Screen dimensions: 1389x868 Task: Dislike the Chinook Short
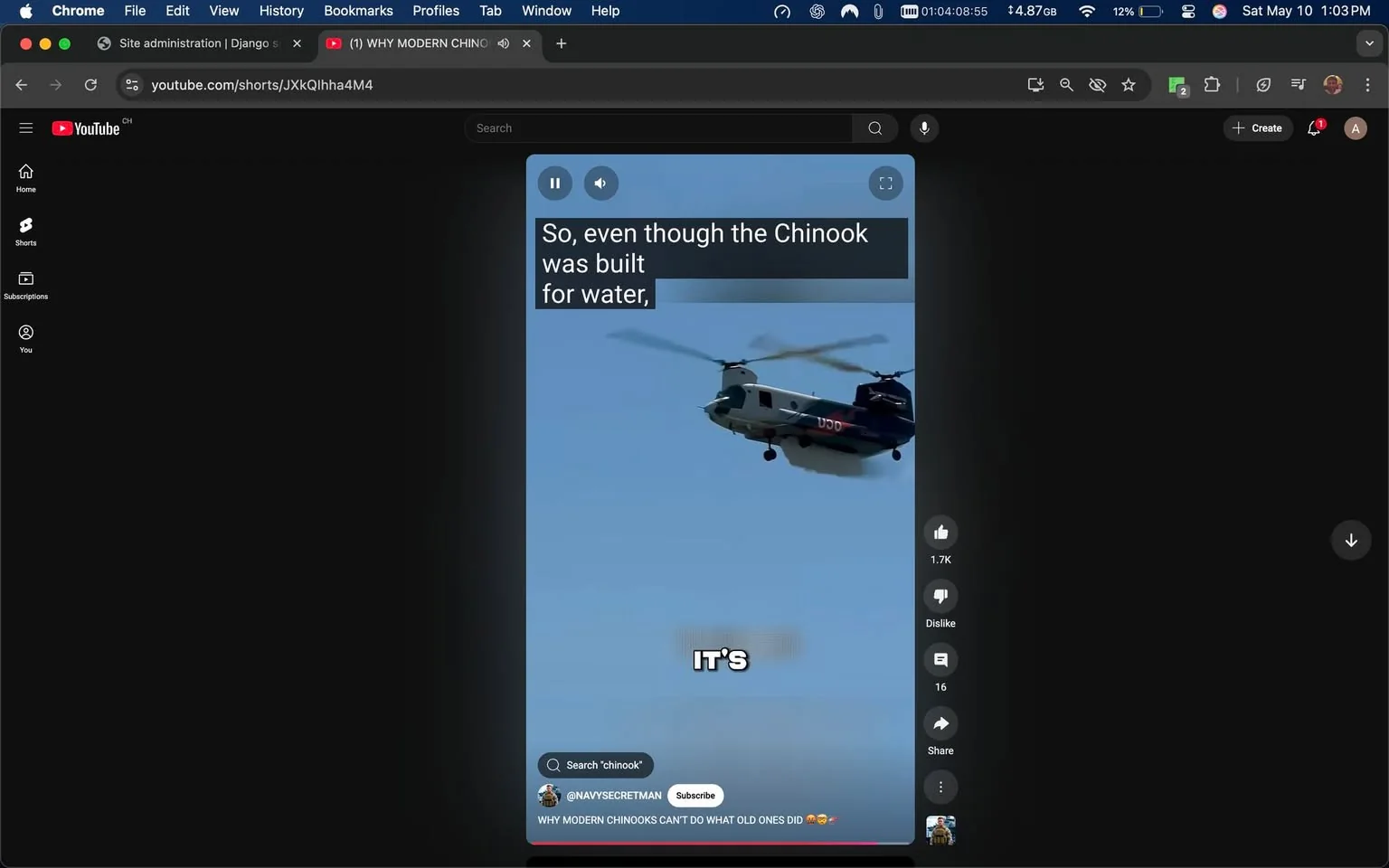pos(940,596)
